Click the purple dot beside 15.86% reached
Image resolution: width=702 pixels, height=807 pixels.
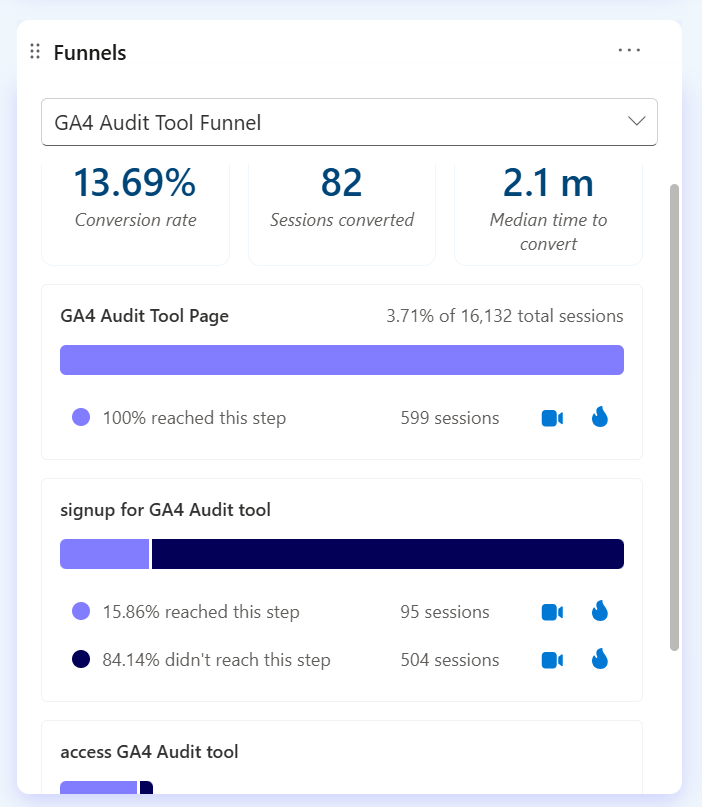tap(81, 611)
